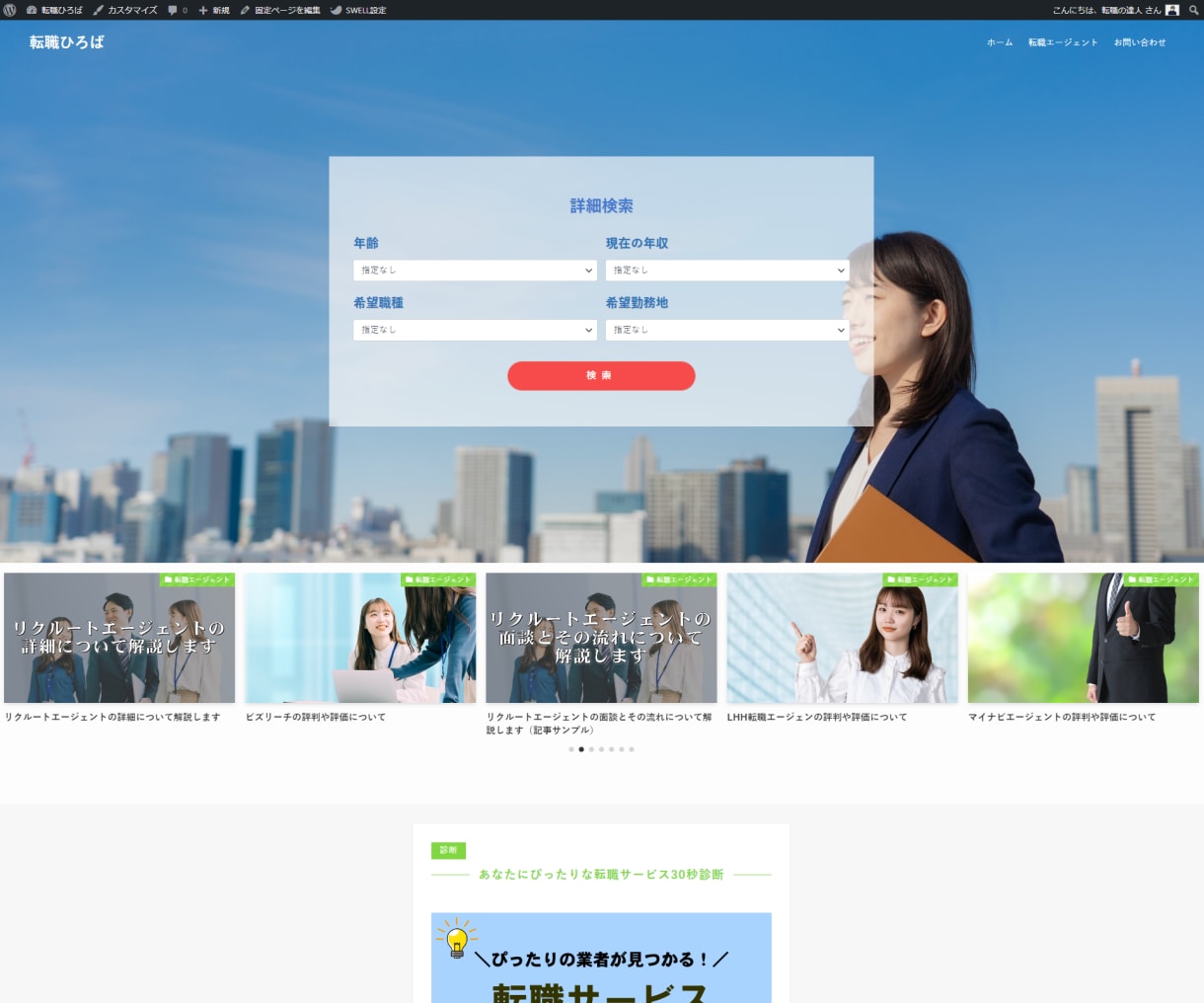Open the 希望職種 dropdown
This screenshot has width=1204, height=1003.
click(475, 330)
